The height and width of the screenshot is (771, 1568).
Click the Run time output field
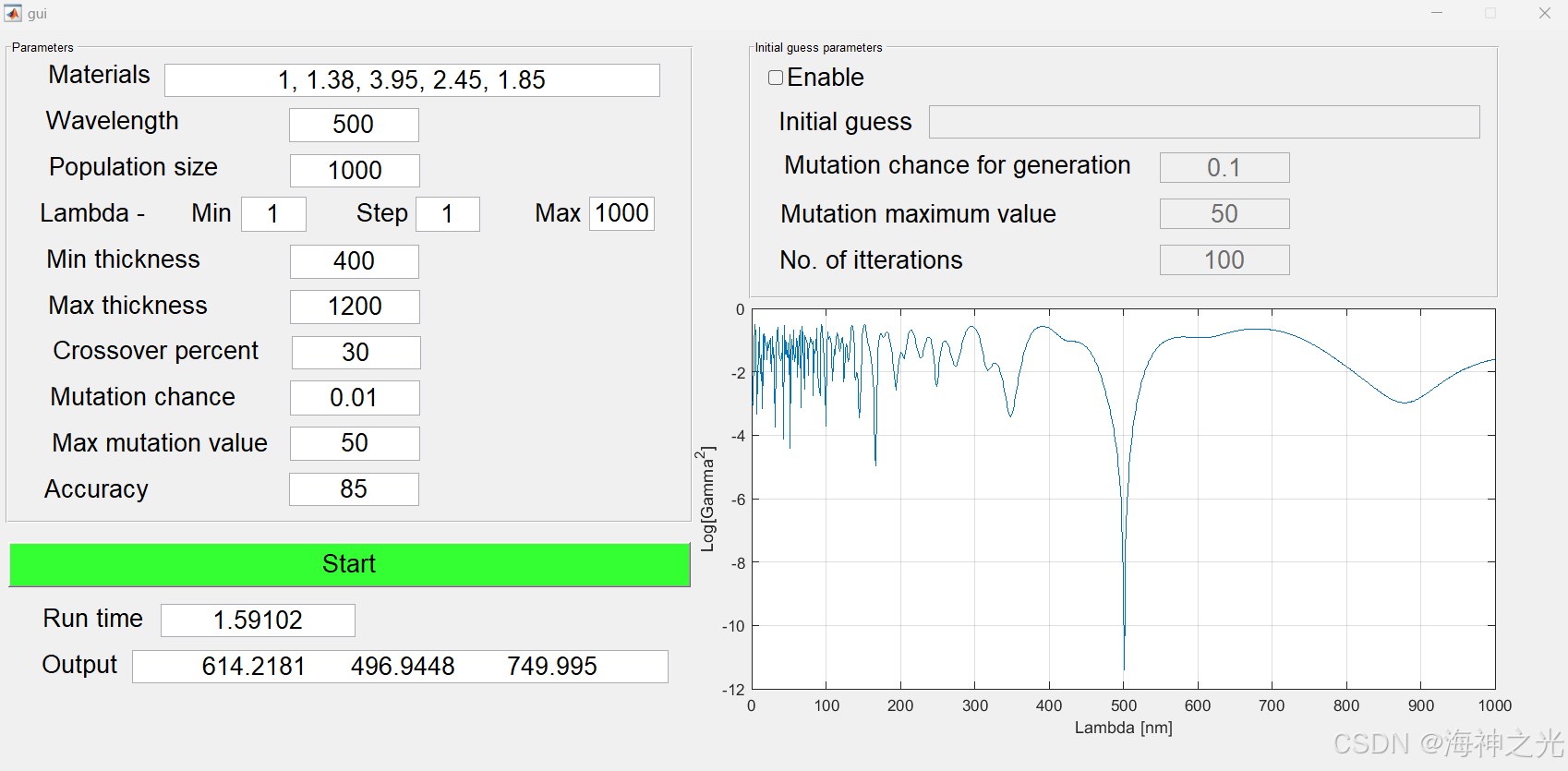click(258, 620)
